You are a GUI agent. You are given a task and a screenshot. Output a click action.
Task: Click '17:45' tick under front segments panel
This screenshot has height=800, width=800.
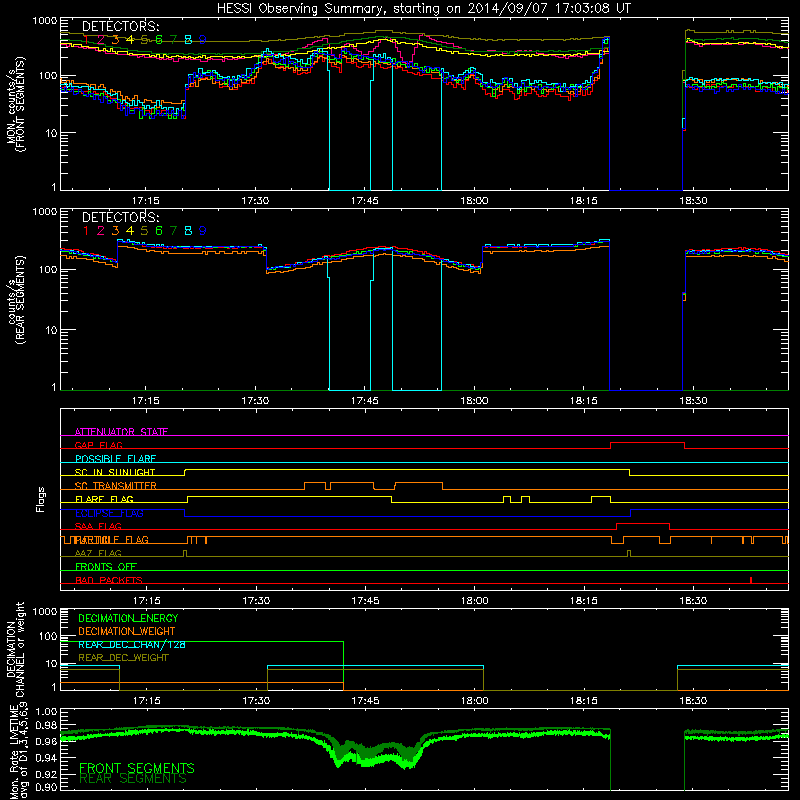pos(365,201)
